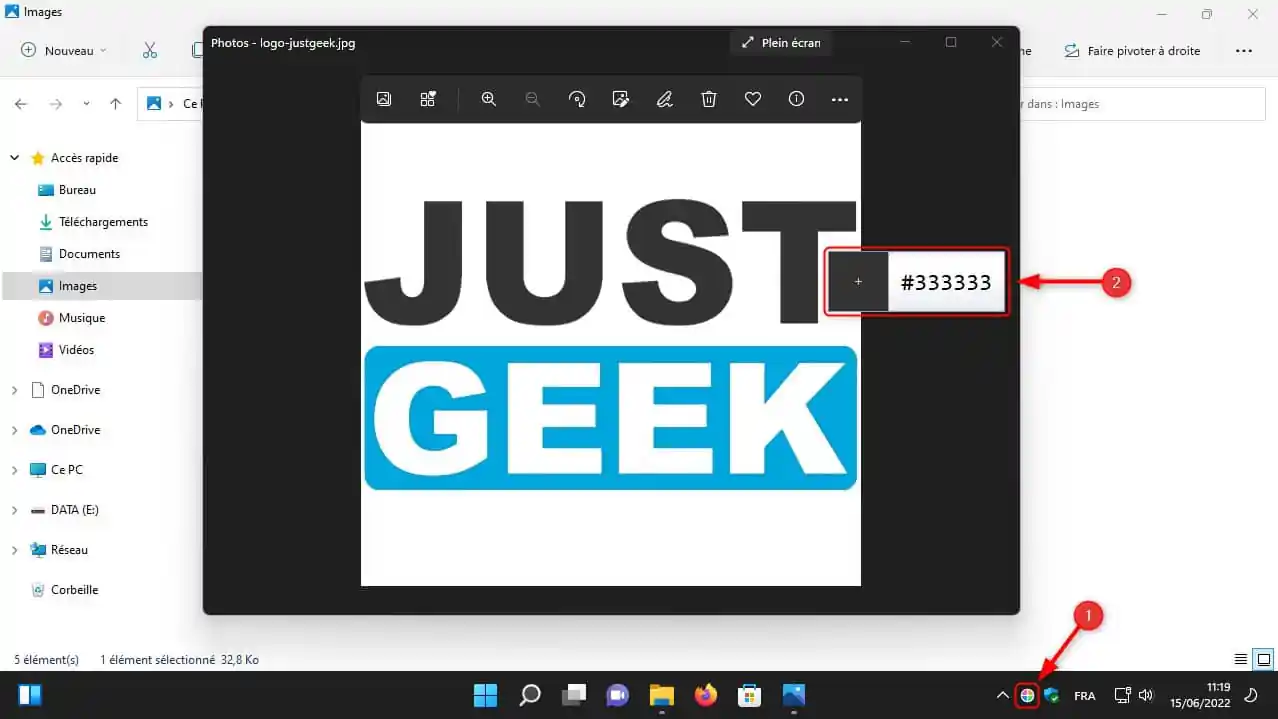Select the draw pen tool in Photos
This screenshot has height=719, width=1278.
click(665, 99)
